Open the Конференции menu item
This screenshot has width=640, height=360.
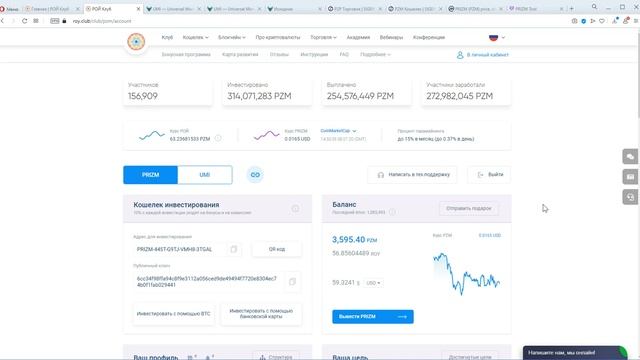point(429,38)
